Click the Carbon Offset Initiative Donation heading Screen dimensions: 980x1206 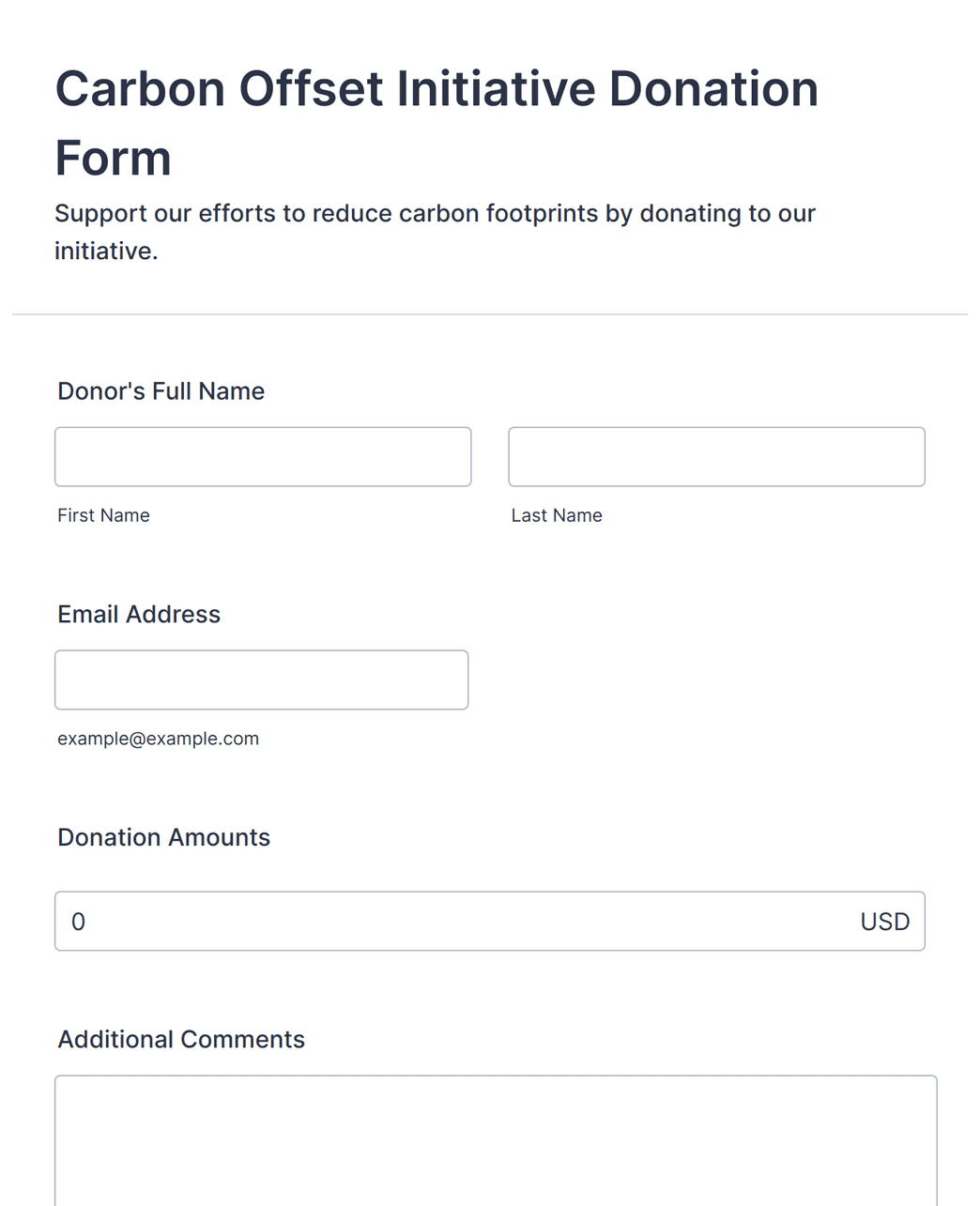pos(436,89)
